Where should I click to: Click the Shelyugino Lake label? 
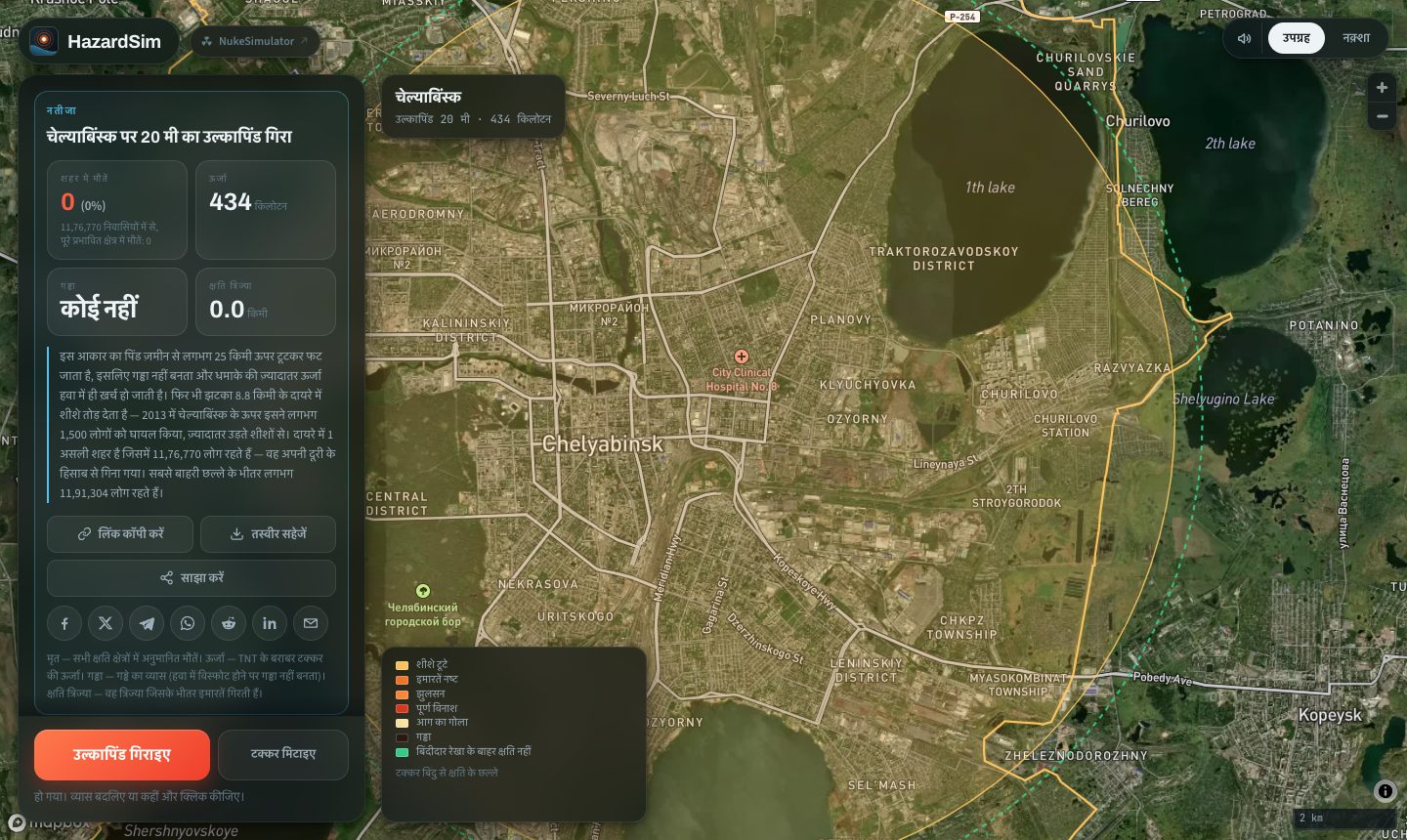point(1223,399)
